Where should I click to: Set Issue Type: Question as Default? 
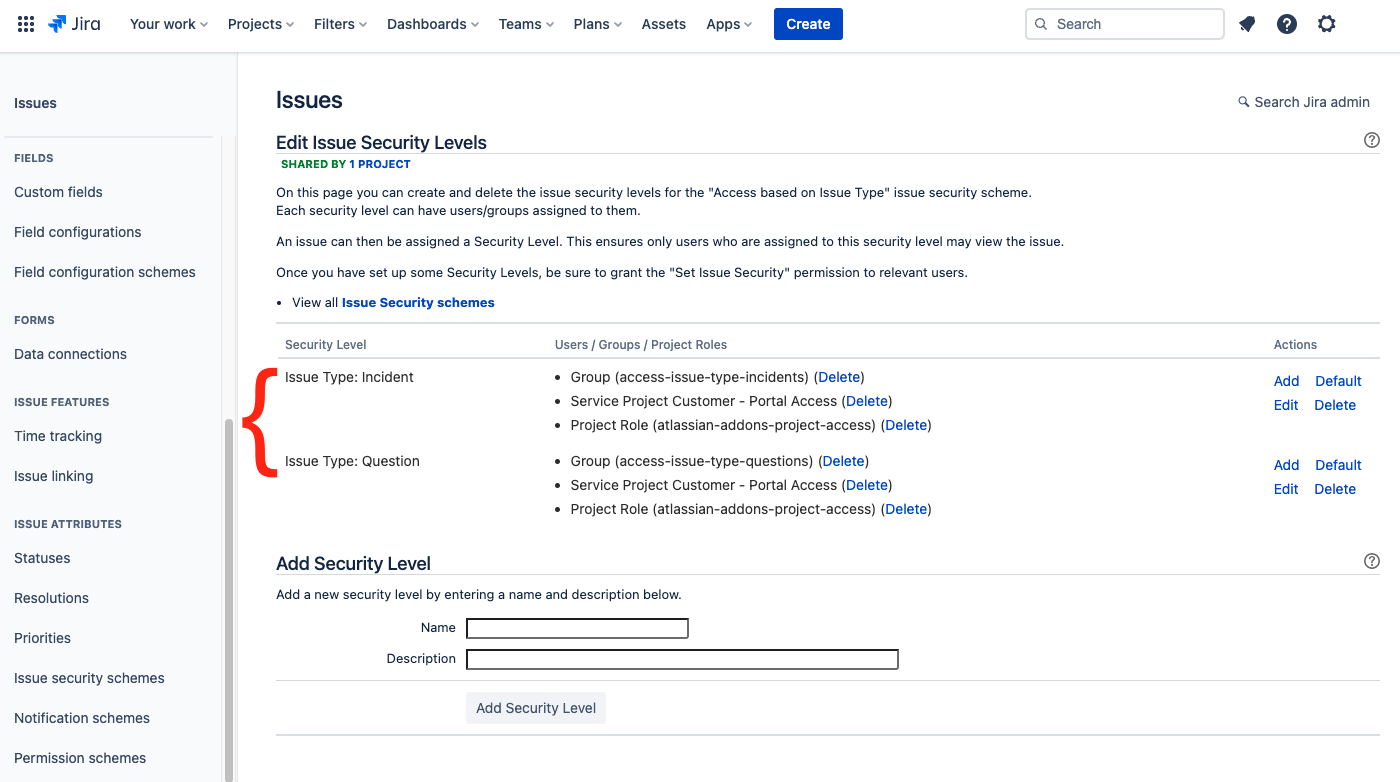click(x=1338, y=464)
